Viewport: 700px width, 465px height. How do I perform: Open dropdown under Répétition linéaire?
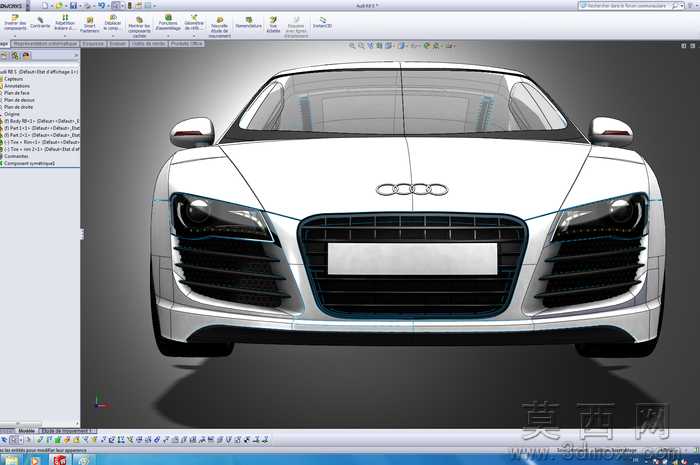65,36
